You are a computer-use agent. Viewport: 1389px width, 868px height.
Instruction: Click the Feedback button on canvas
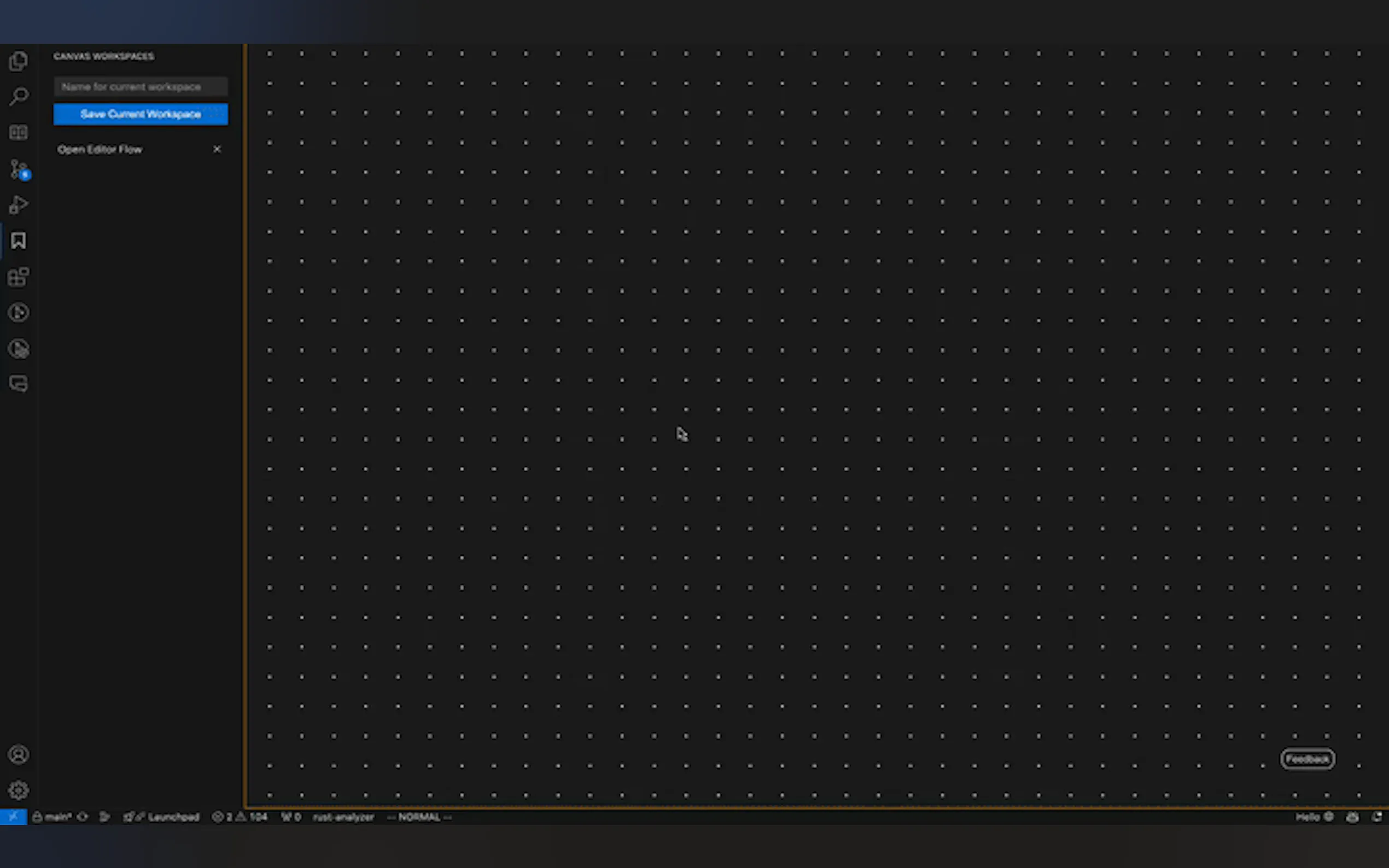click(x=1307, y=759)
